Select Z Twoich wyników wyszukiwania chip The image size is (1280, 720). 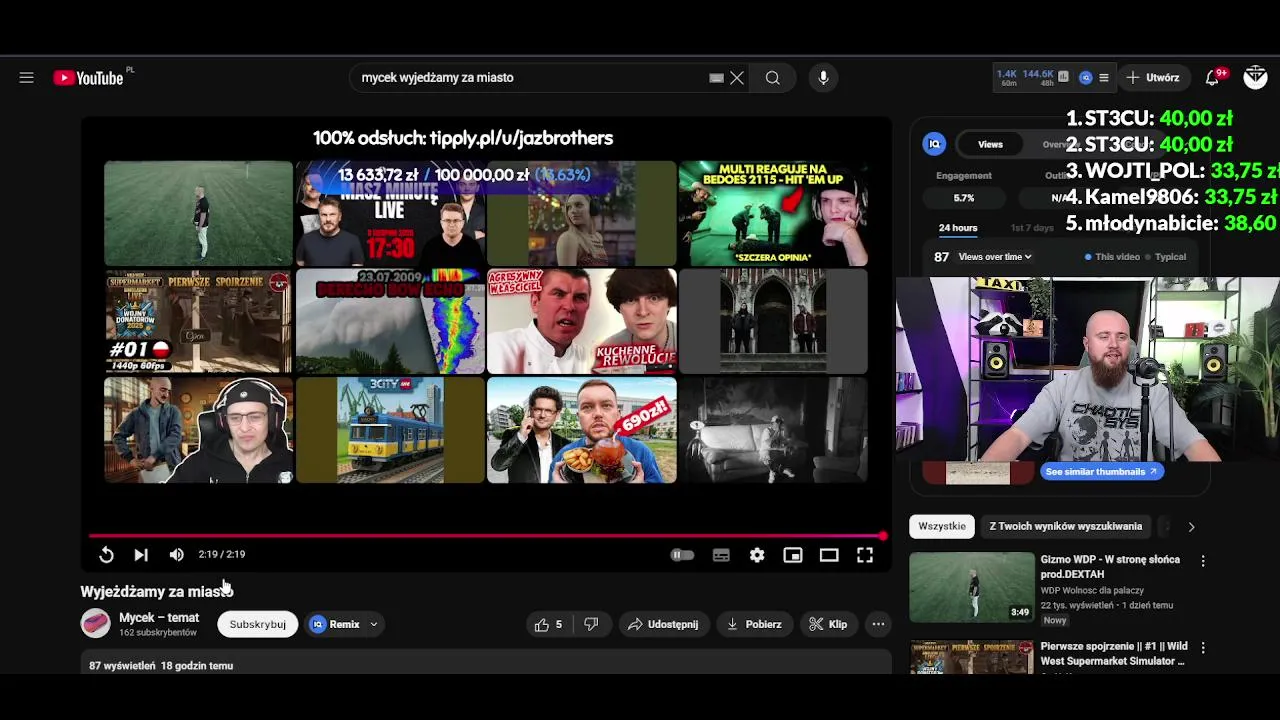tap(1065, 526)
